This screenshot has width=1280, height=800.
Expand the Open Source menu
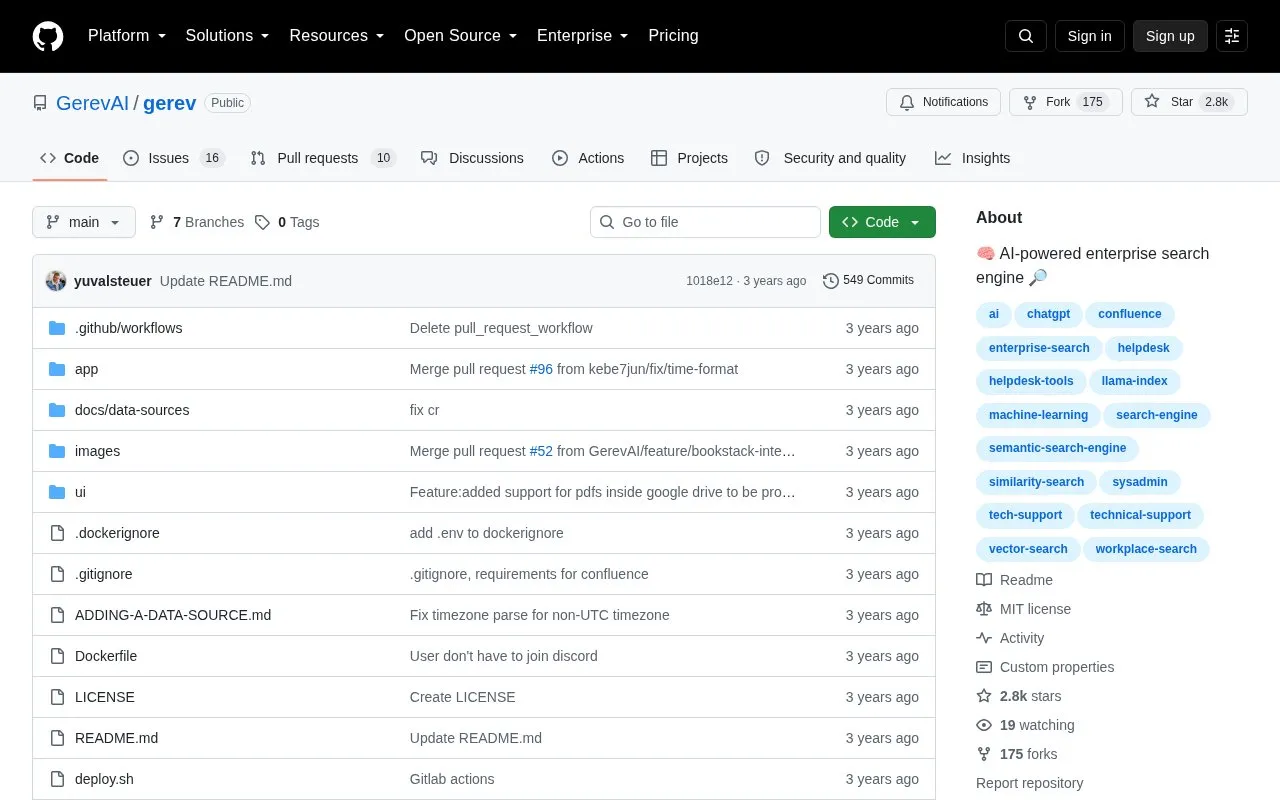(461, 36)
